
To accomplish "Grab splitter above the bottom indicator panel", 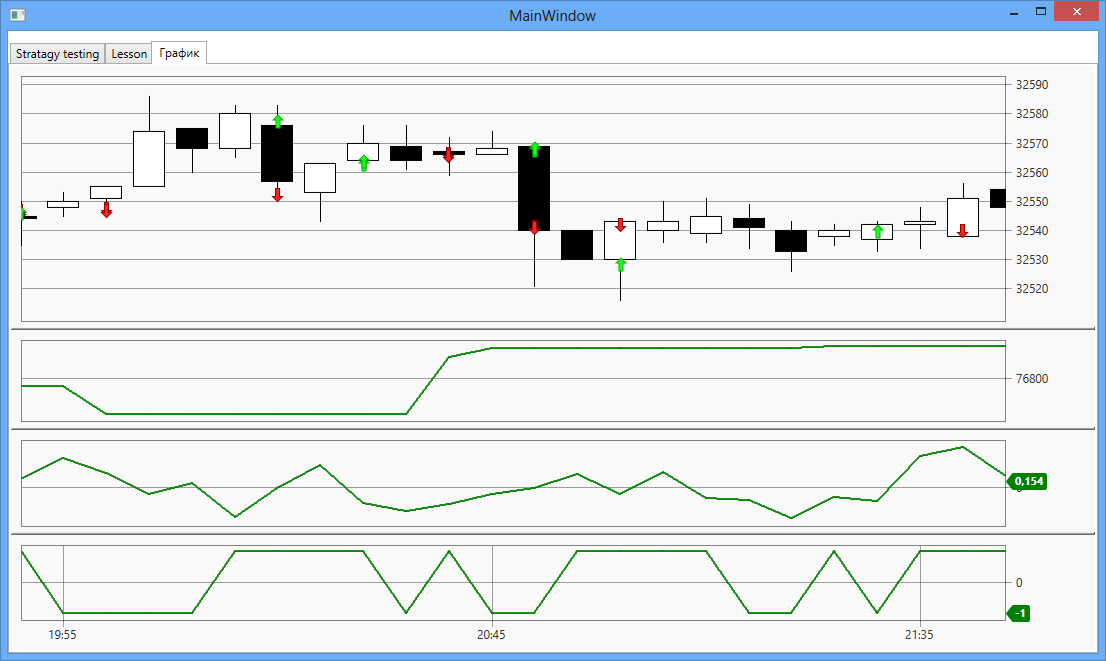I will [553, 534].
